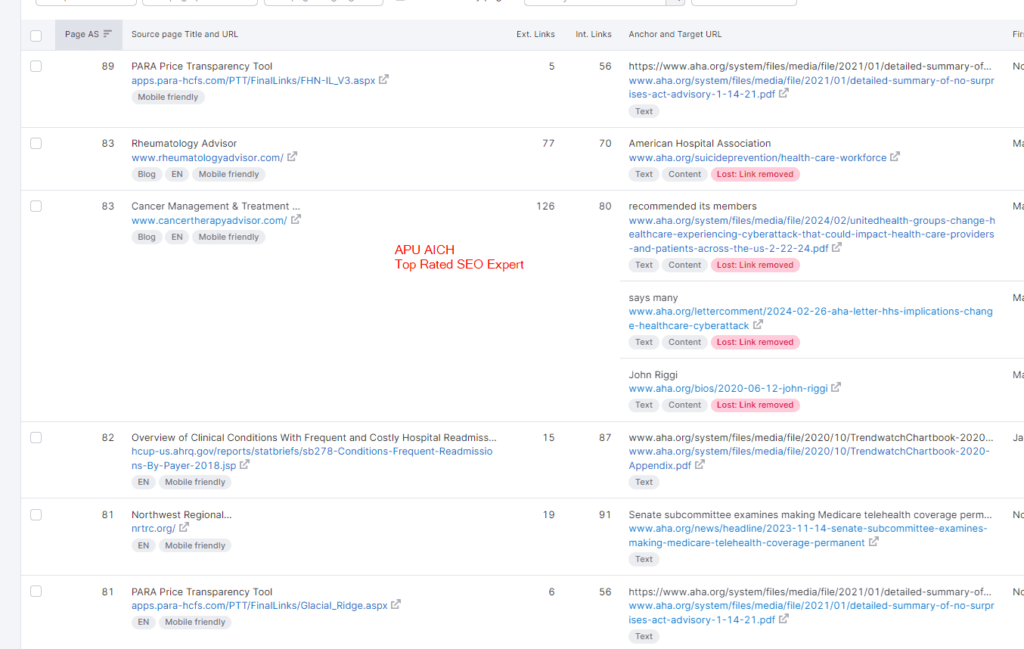Tick checkbox for Northwest Regional row

36,514
